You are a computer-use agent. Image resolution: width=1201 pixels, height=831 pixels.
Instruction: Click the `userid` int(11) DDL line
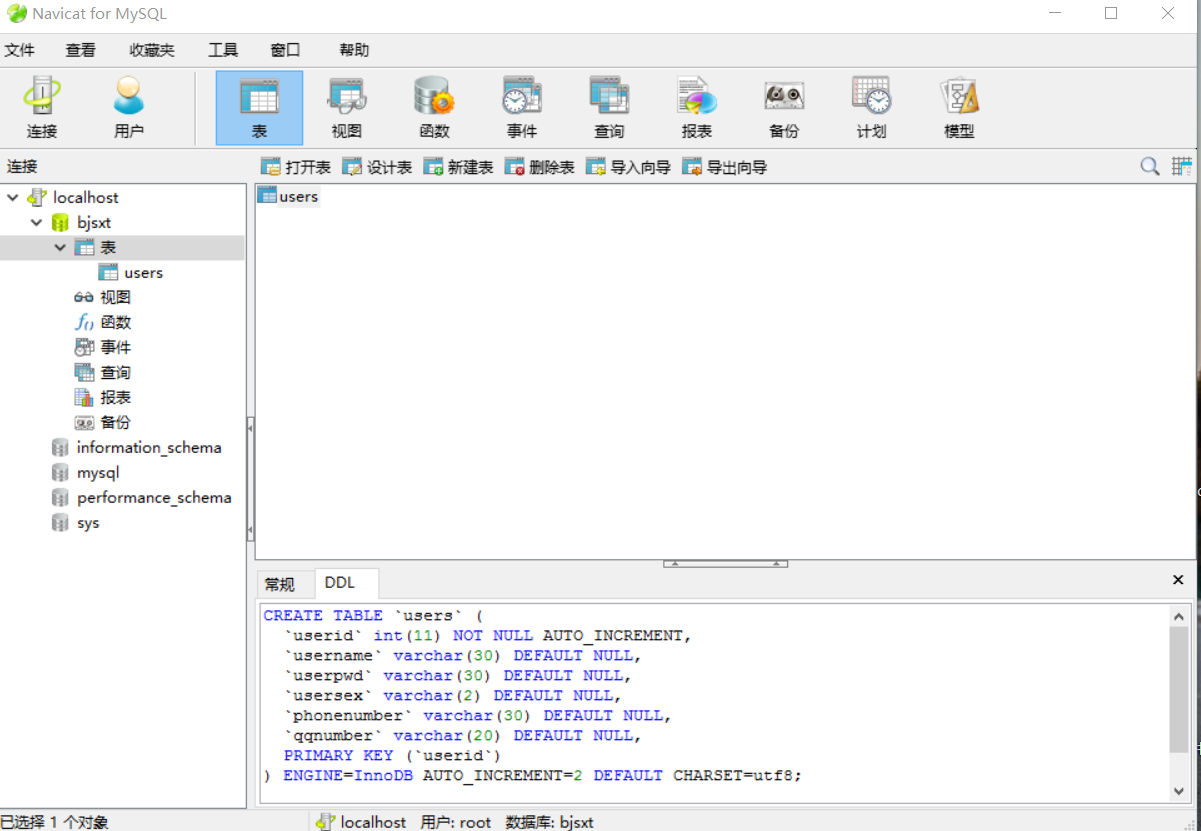[x=488, y=636]
